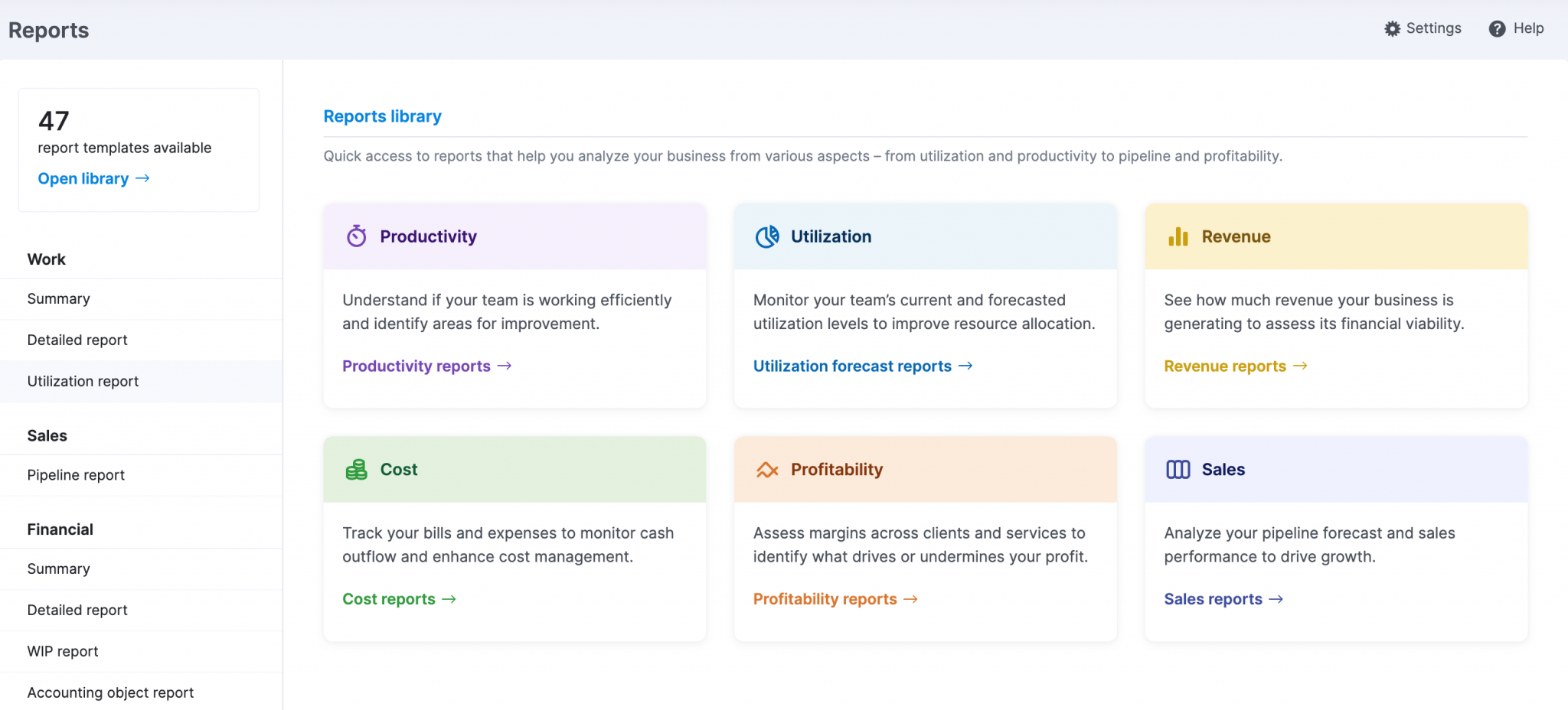Screen dimensions: 1568x710
Task: Select Pipeline report under Sales
Action: pyautogui.click(x=76, y=474)
